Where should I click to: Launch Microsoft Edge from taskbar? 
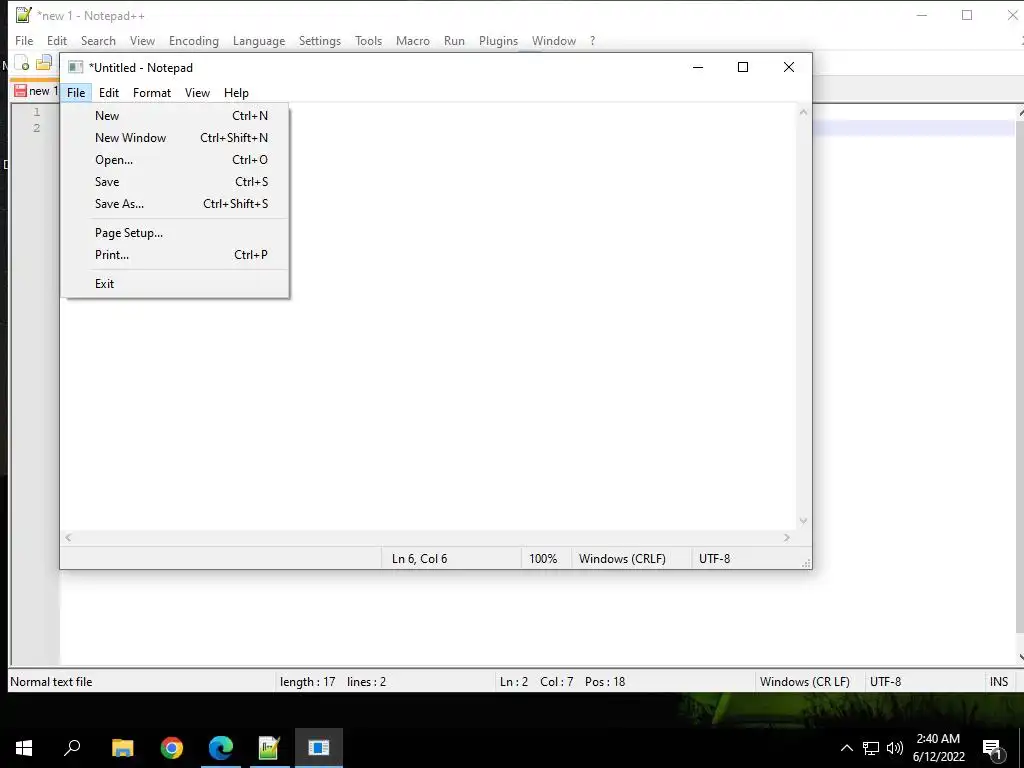point(221,748)
